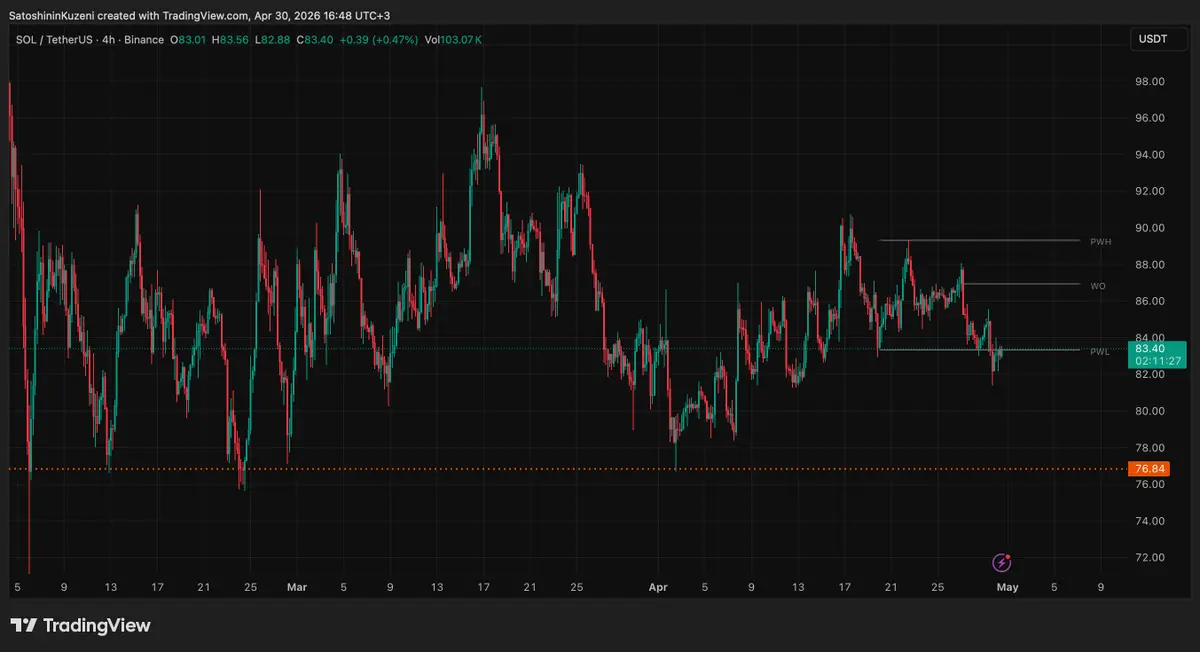1200x652 pixels.
Task: Click the Vol 103.07 K value
Action: click(x=453, y=40)
